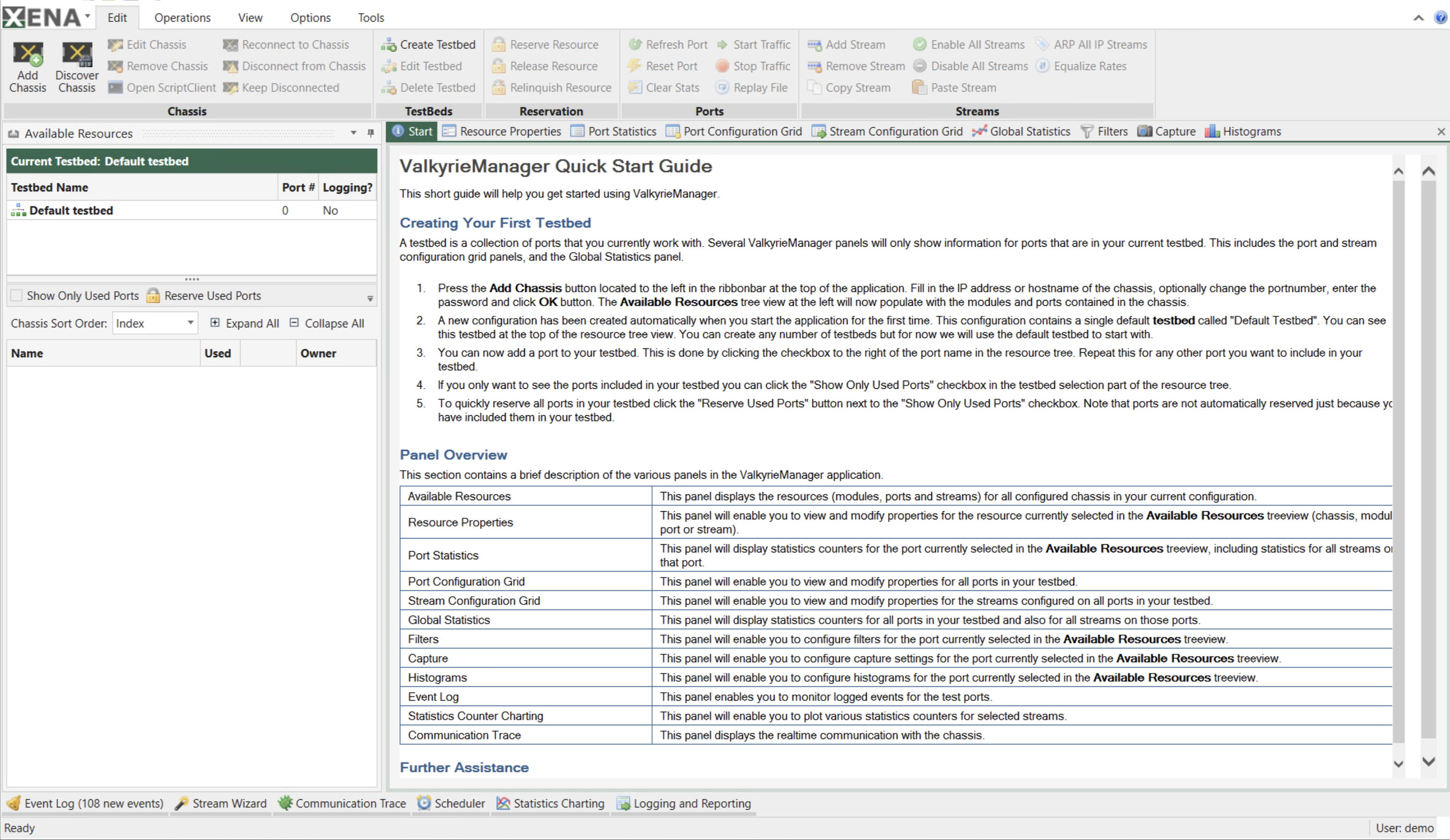Check Show Only Used Ports
This screenshot has width=1450, height=840.
tap(17, 295)
